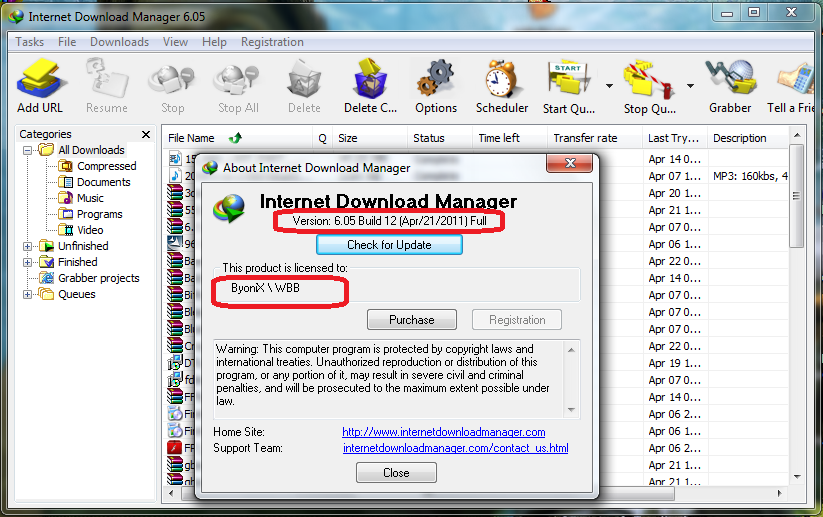823x517 pixels.
Task: Select Grabber projects in the tree
Action: 99,278
